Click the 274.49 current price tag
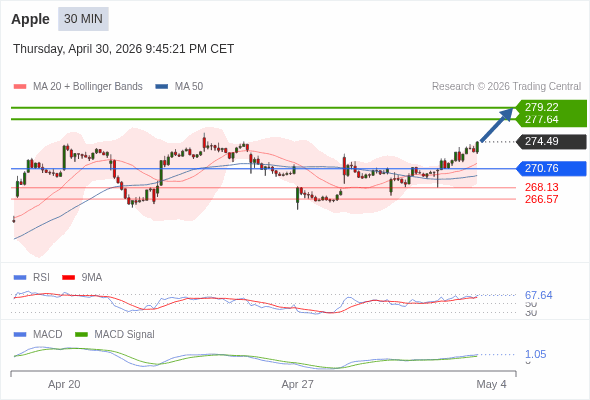The width and height of the screenshot is (590, 400). point(550,141)
